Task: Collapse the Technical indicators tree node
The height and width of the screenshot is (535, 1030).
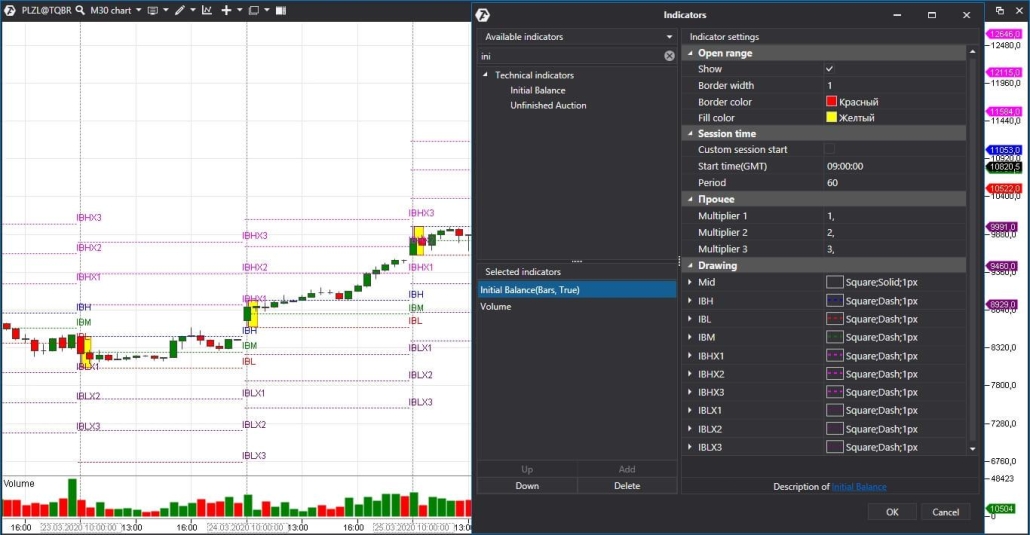Action: click(485, 75)
